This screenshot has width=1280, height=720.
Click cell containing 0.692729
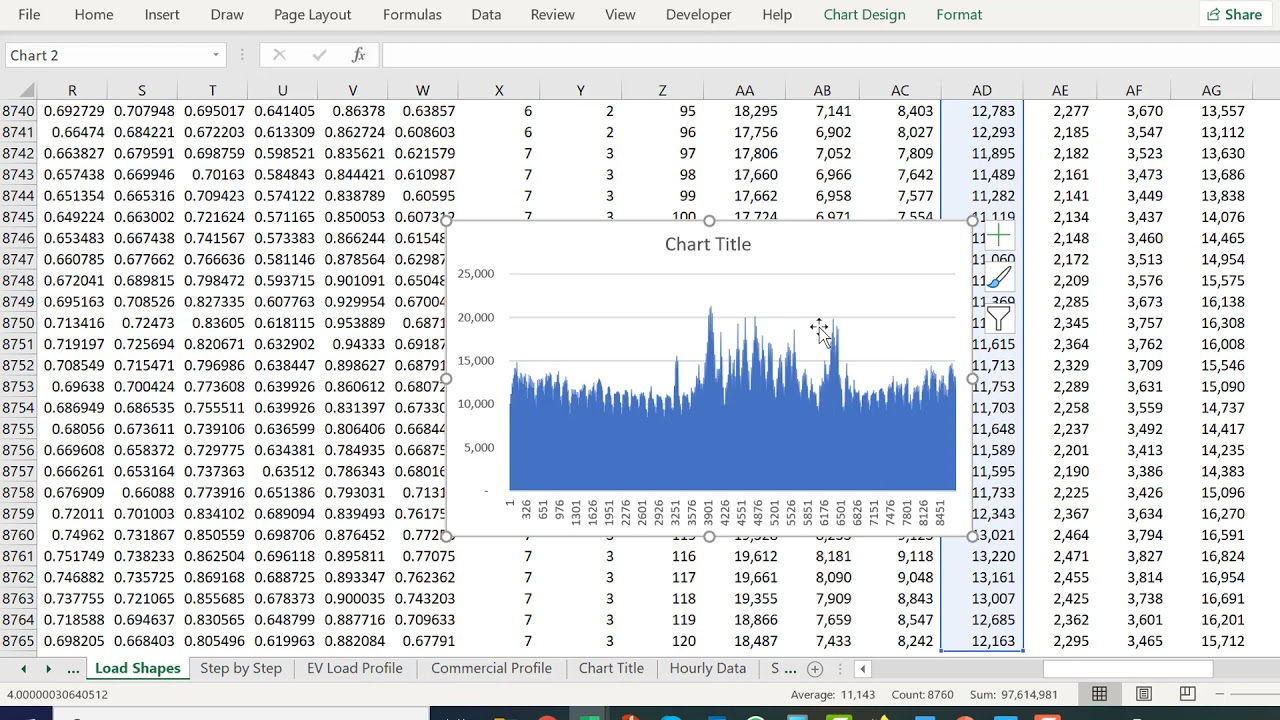click(72, 111)
